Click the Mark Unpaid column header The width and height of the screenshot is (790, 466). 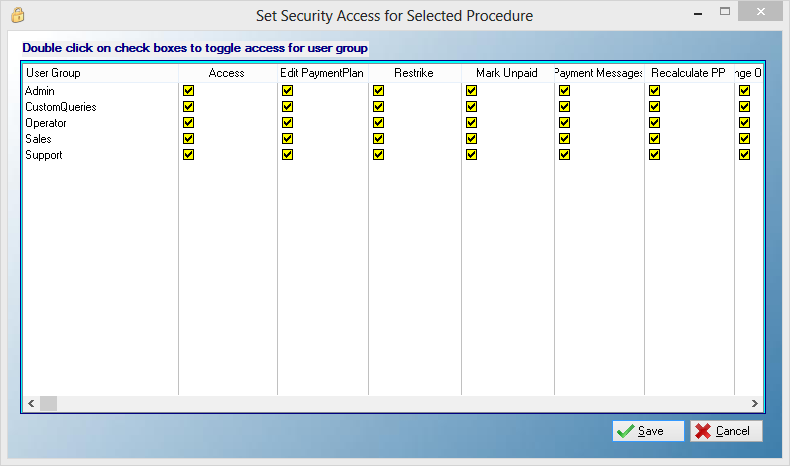tap(507, 73)
